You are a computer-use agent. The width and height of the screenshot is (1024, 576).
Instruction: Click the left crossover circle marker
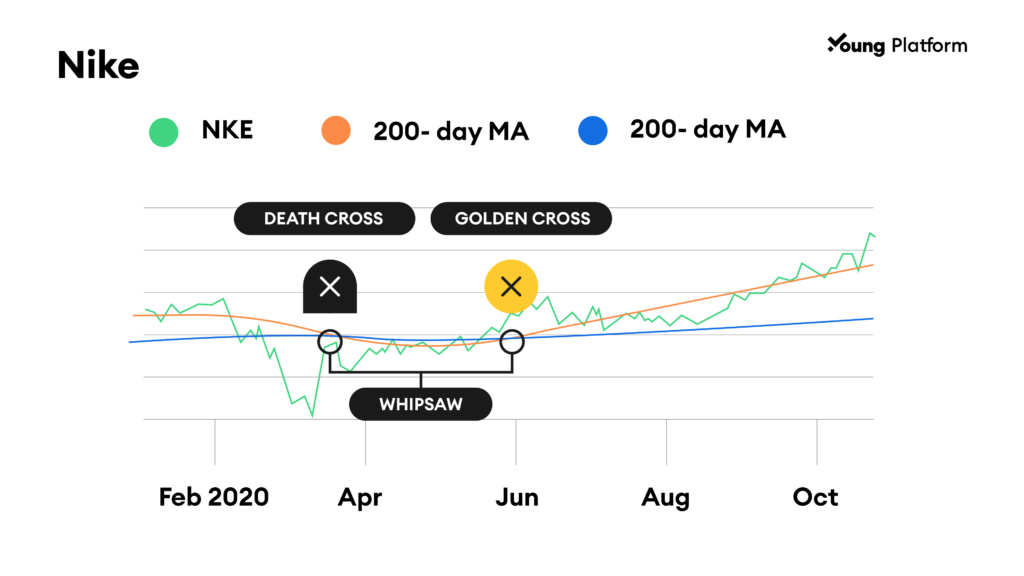[330, 342]
